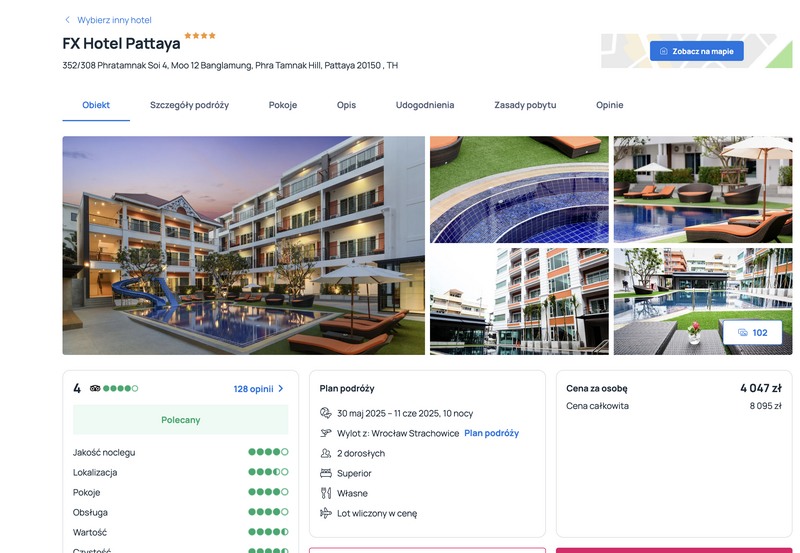Click the Cena za osobę label
800x553 pixels.
[x=597, y=388]
